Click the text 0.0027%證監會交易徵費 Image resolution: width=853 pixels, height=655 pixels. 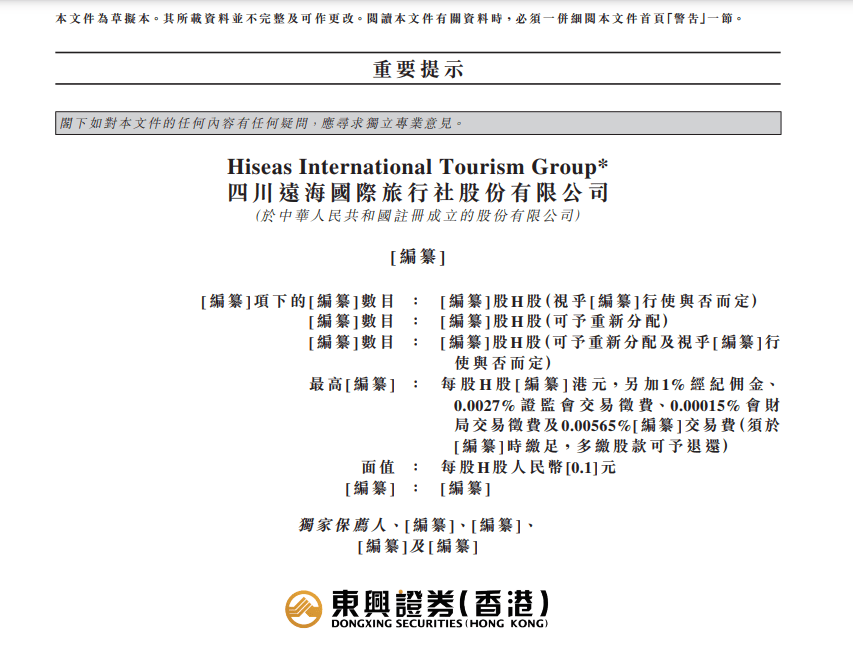(554, 405)
